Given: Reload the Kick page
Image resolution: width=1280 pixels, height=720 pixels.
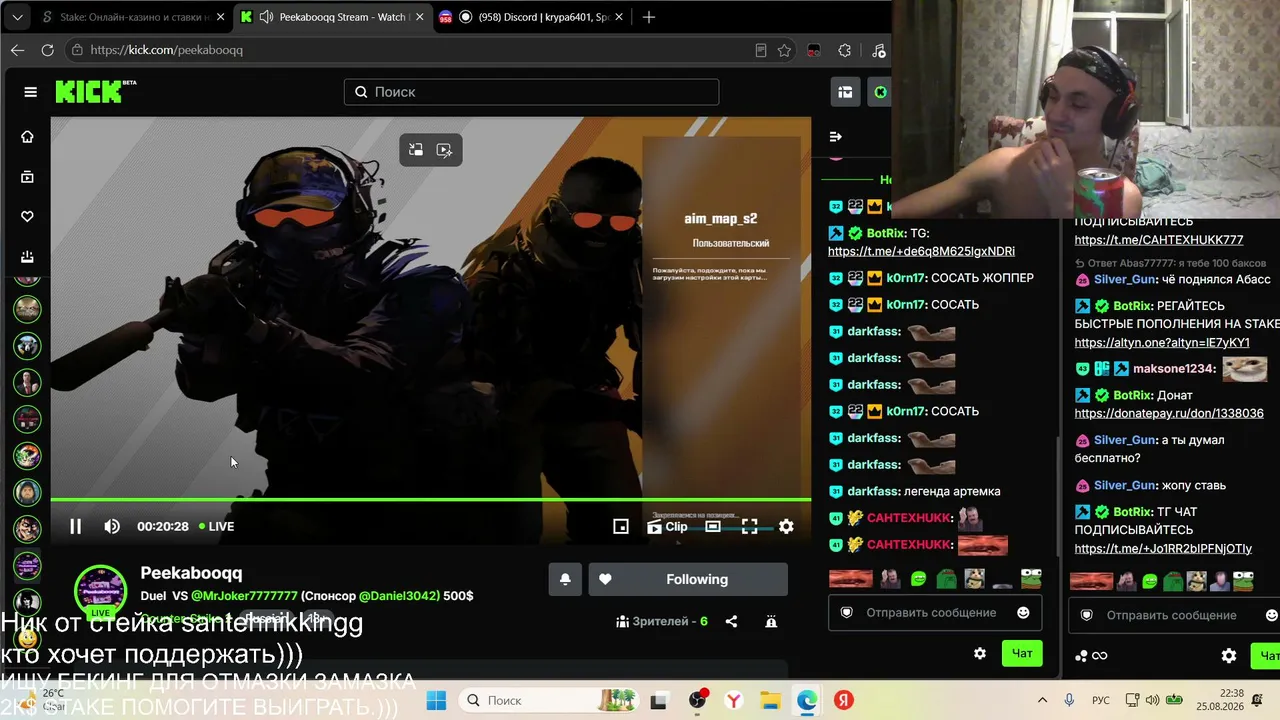Looking at the screenshot, I should (x=47, y=50).
